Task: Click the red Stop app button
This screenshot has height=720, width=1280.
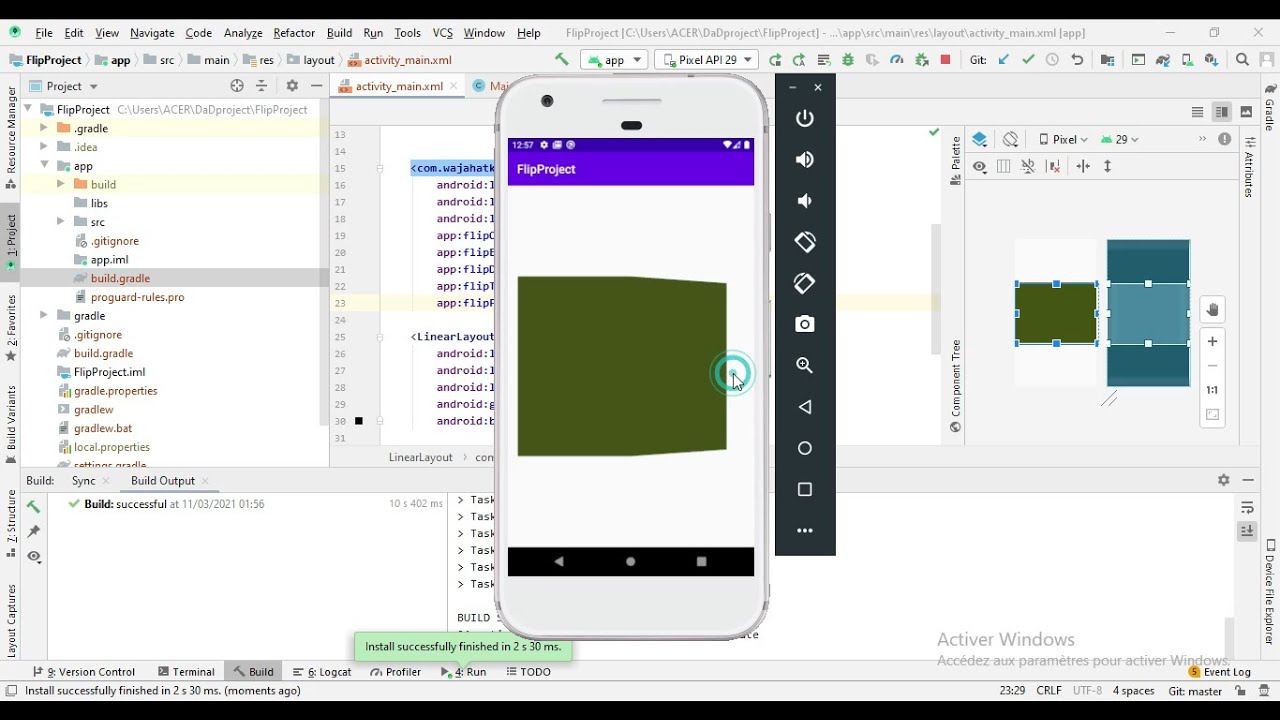Action: [x=946, y=60]
